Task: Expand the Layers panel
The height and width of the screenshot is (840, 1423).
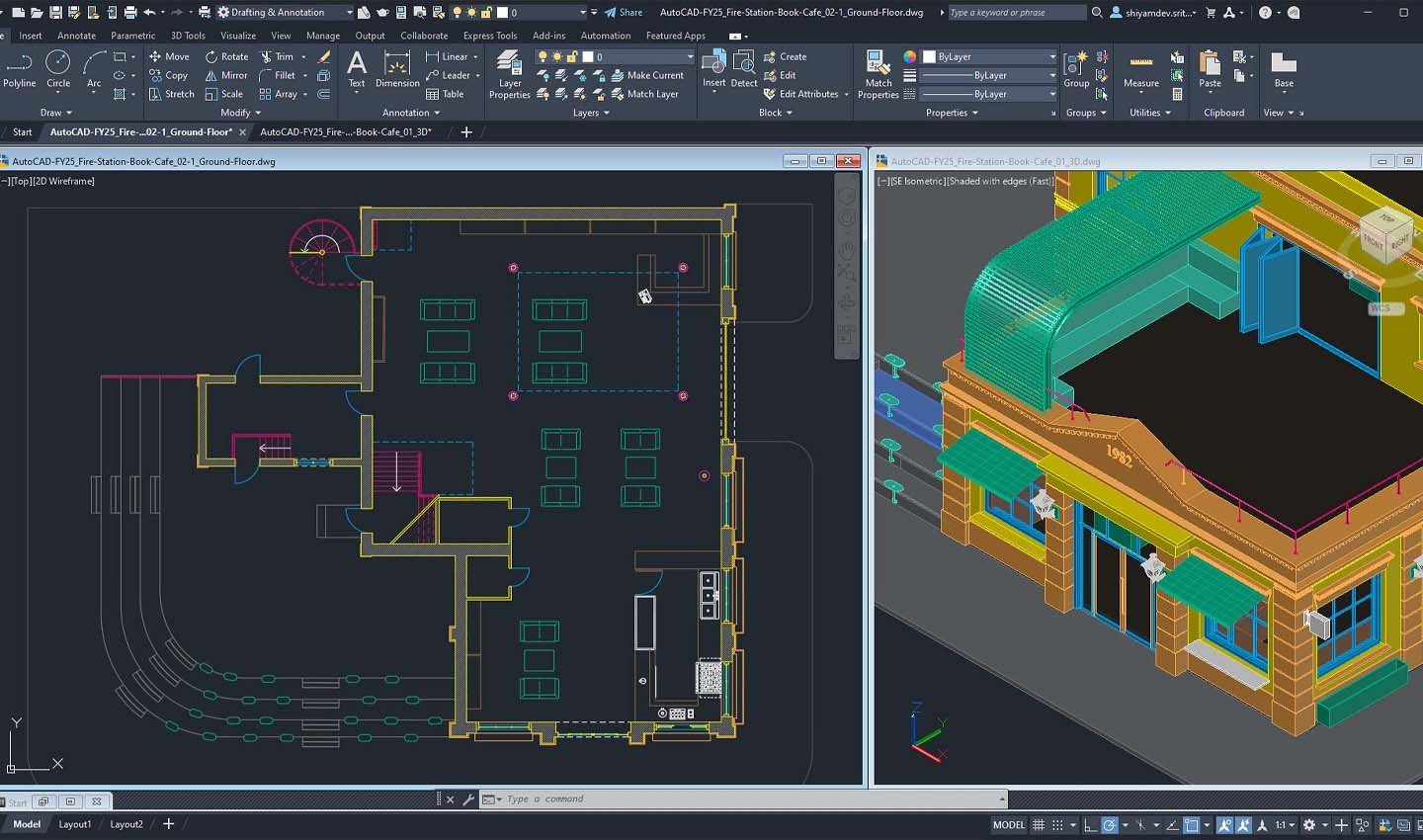Action: [x=591, y=113]
